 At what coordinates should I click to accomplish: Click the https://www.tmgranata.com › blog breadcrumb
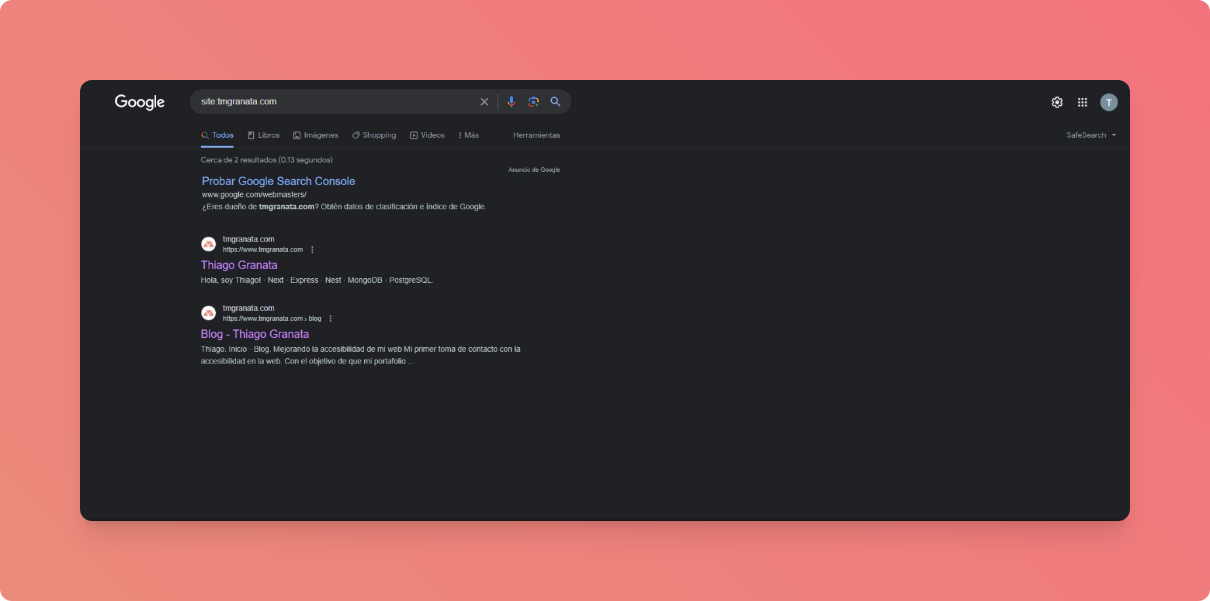(272, 318)
